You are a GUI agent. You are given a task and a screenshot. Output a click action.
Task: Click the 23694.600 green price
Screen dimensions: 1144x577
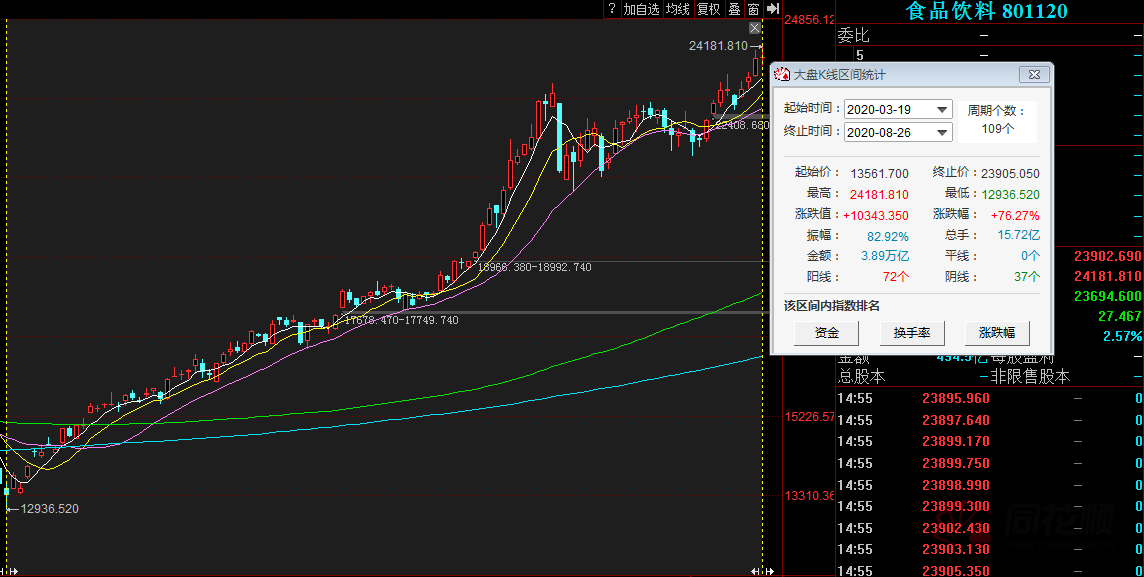(x=1108, y=296)
